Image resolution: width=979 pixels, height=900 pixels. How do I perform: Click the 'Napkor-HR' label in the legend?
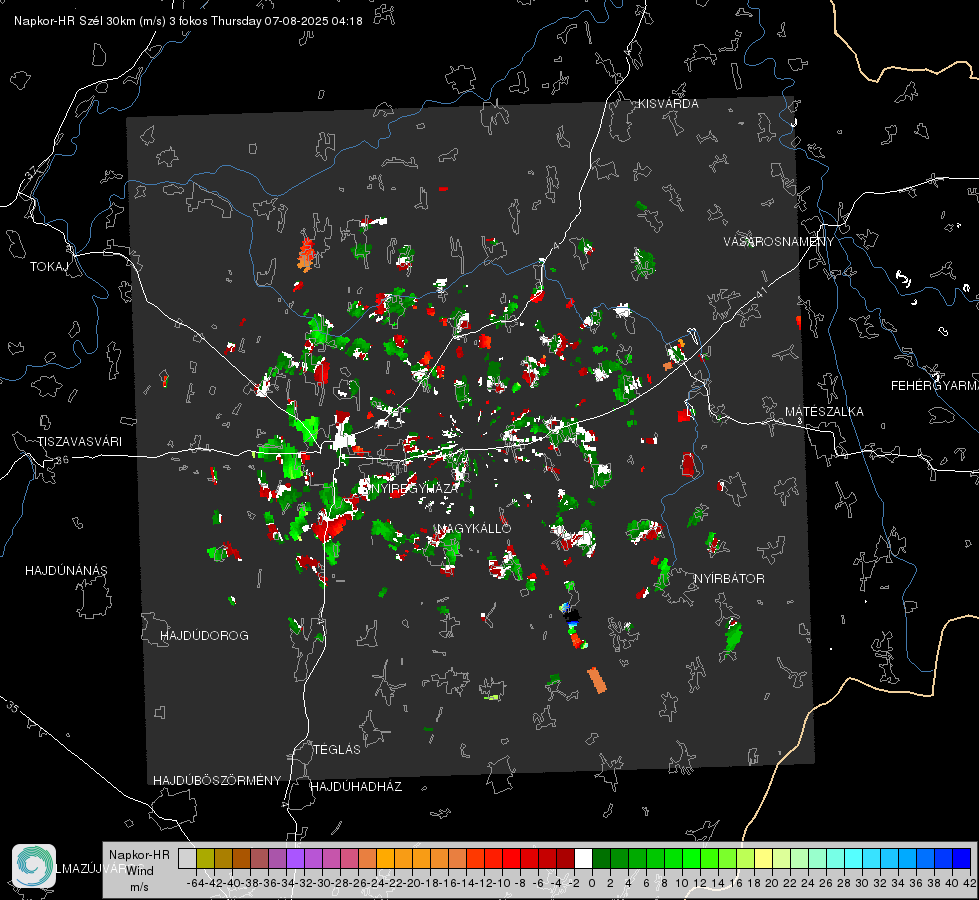point(139,855)
